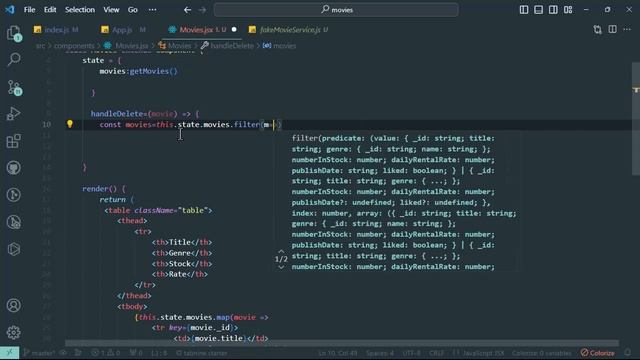Change encoding via UTF-8
The image size is (640, 360).
[411, 353]
